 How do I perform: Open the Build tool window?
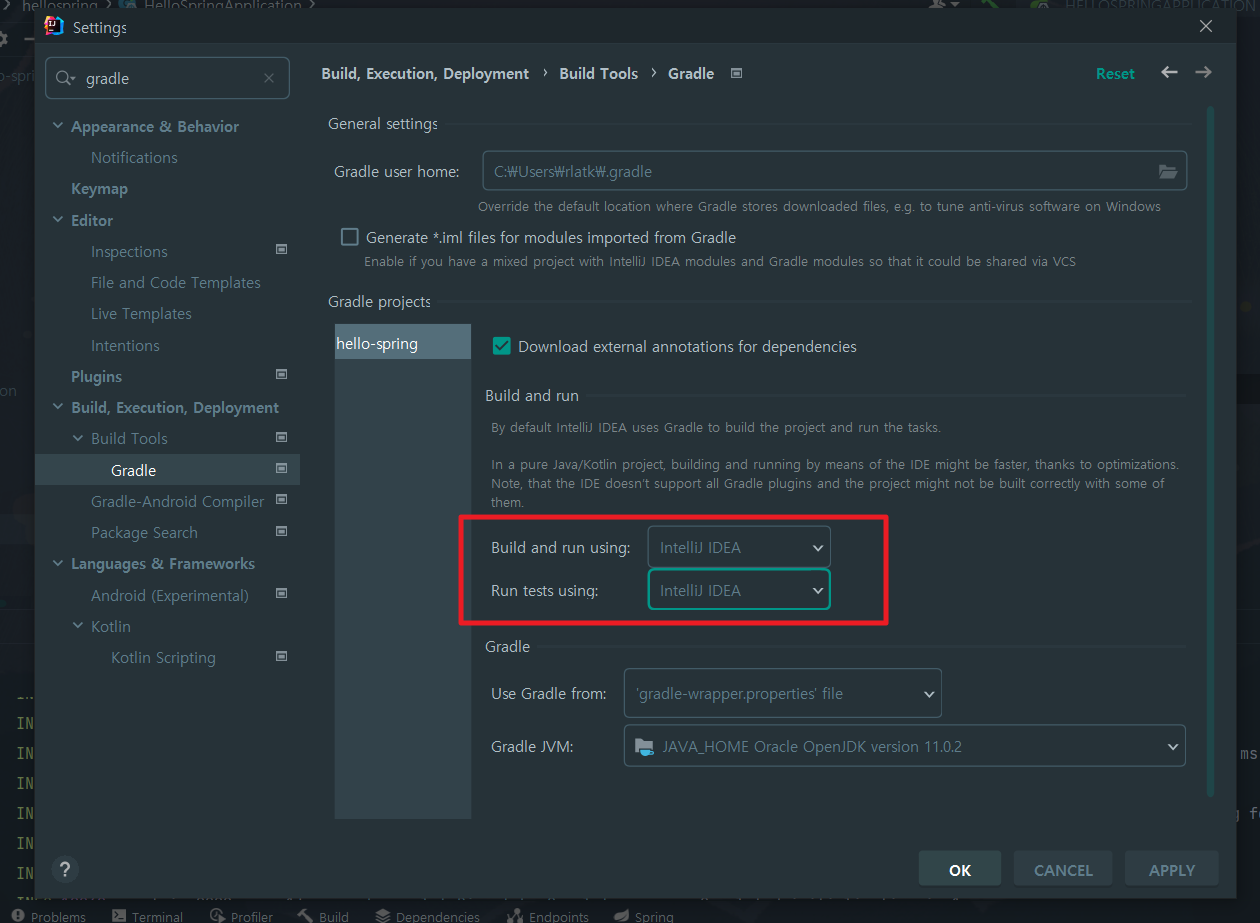point(322,916)
